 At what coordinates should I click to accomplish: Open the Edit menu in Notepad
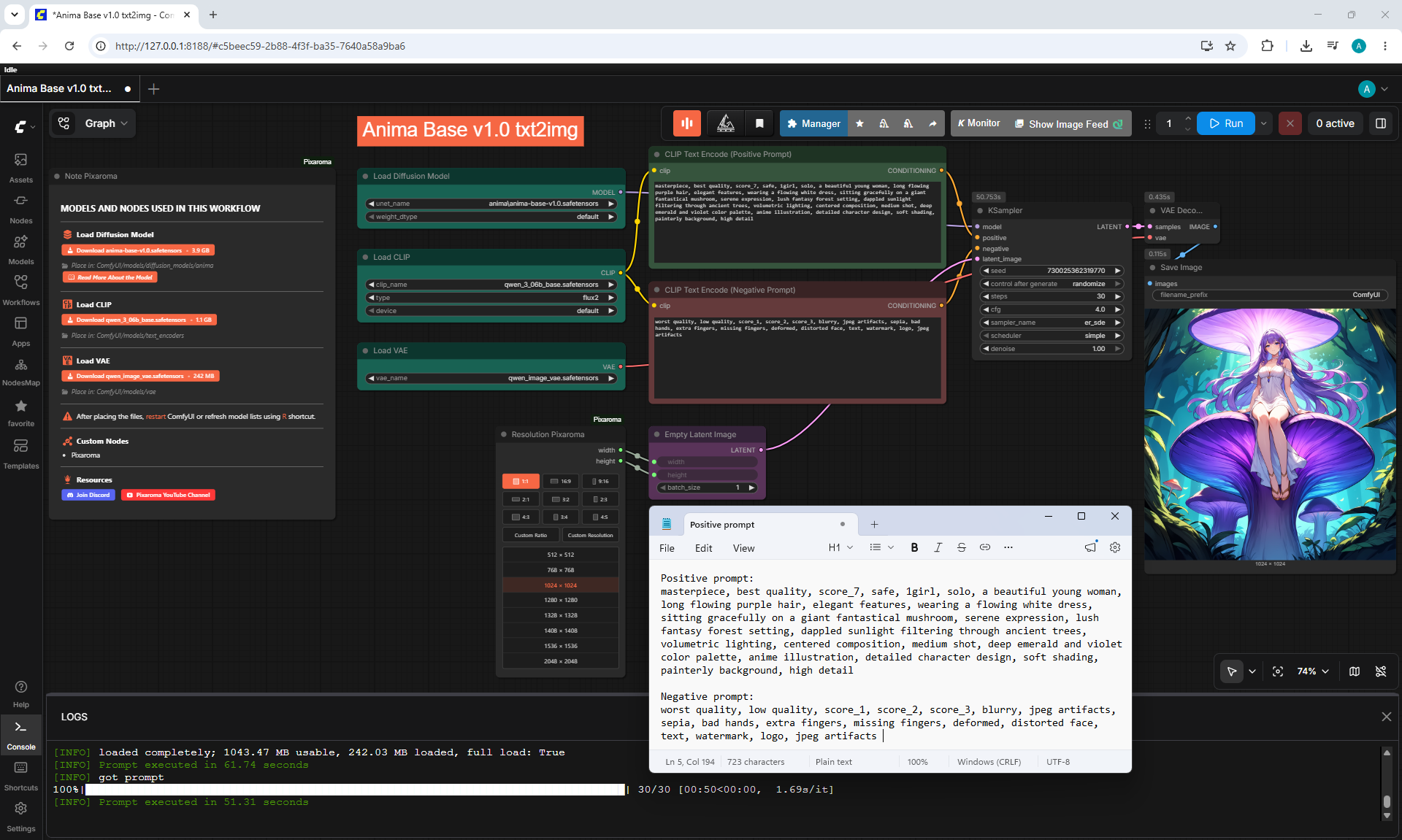tap(703, 548)
